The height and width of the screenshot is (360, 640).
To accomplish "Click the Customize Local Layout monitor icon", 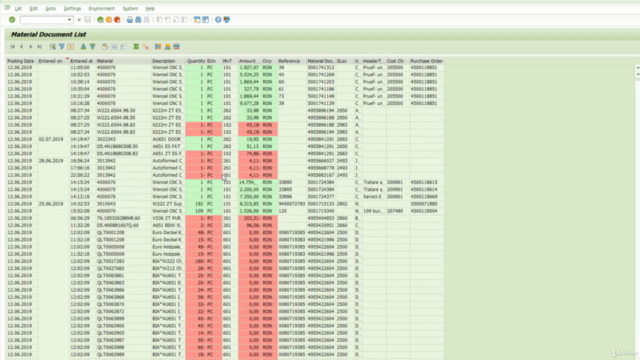I will point(227,20).
